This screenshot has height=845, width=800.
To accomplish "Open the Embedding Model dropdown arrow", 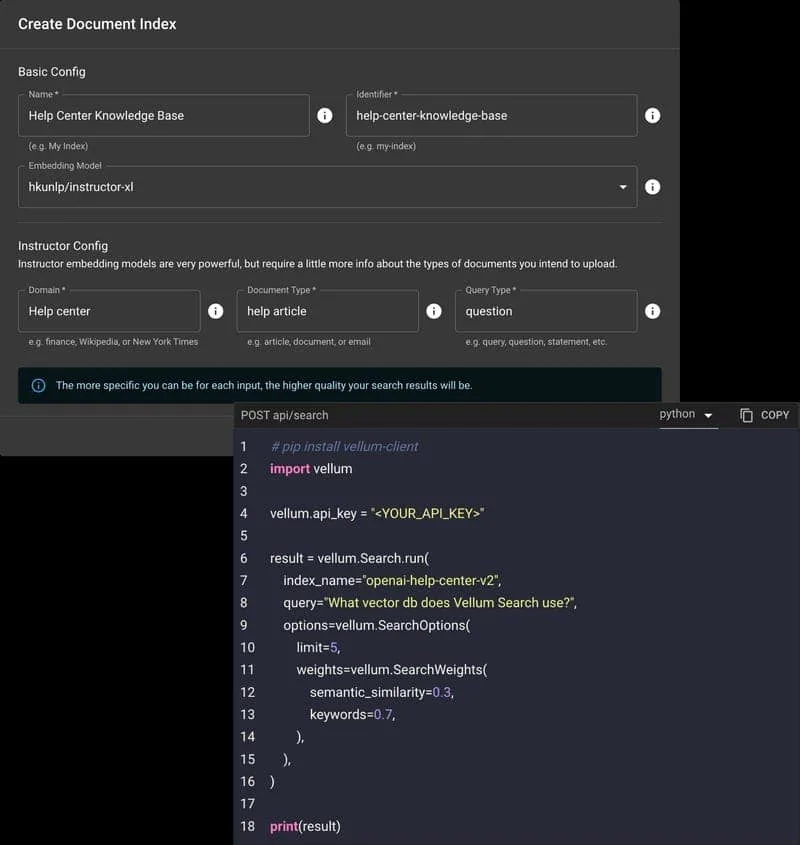I will tap(623, 187).
